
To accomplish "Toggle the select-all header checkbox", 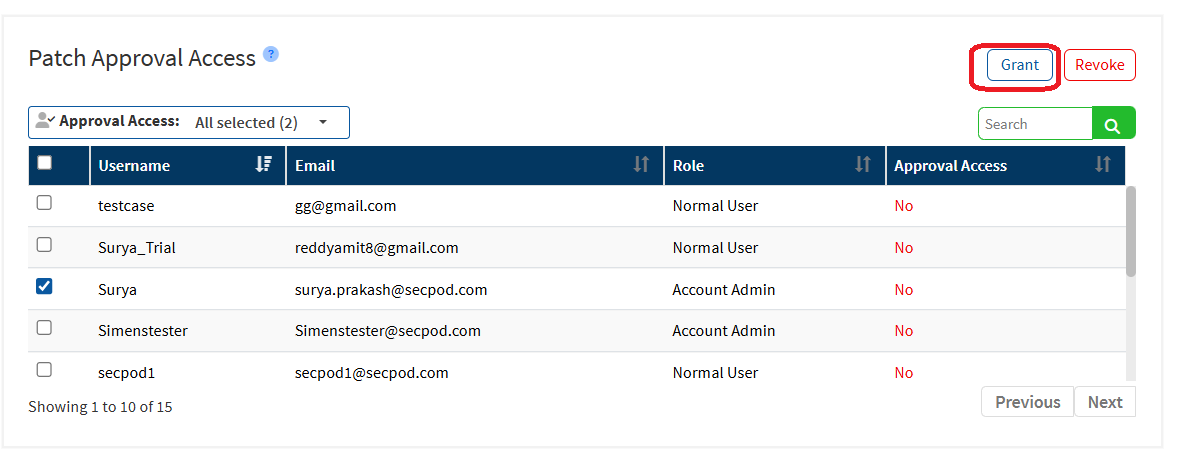I will [x=44, y=163].
